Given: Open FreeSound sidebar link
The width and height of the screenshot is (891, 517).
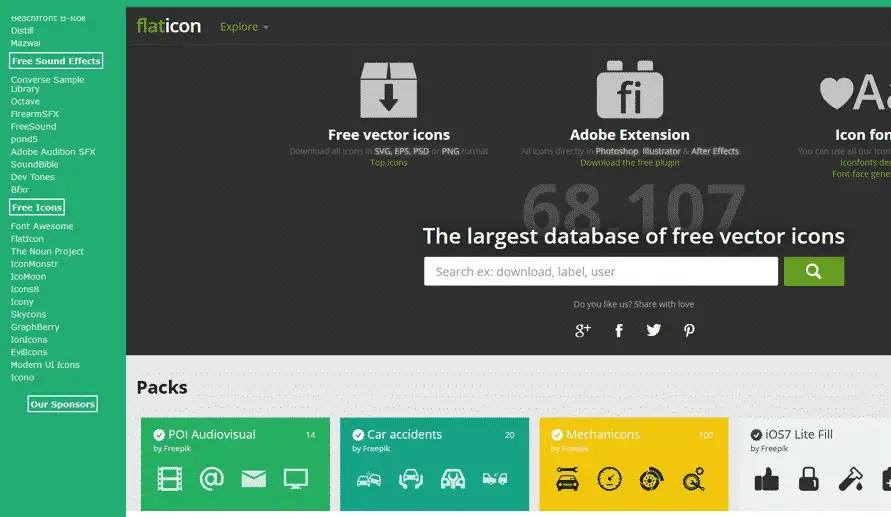Looking at the screenshot, I should pos(34,127).
